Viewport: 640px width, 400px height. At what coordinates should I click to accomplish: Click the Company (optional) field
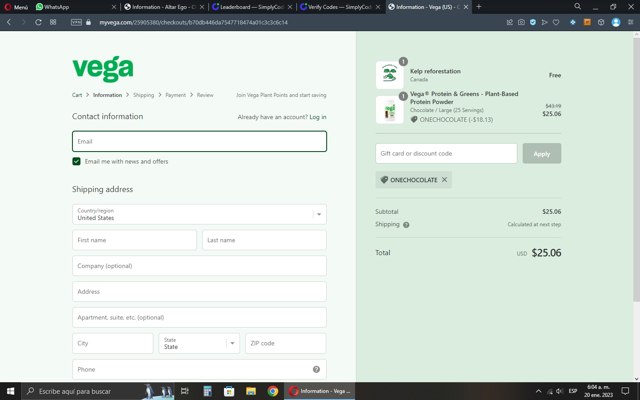click(x=199, y=266)
